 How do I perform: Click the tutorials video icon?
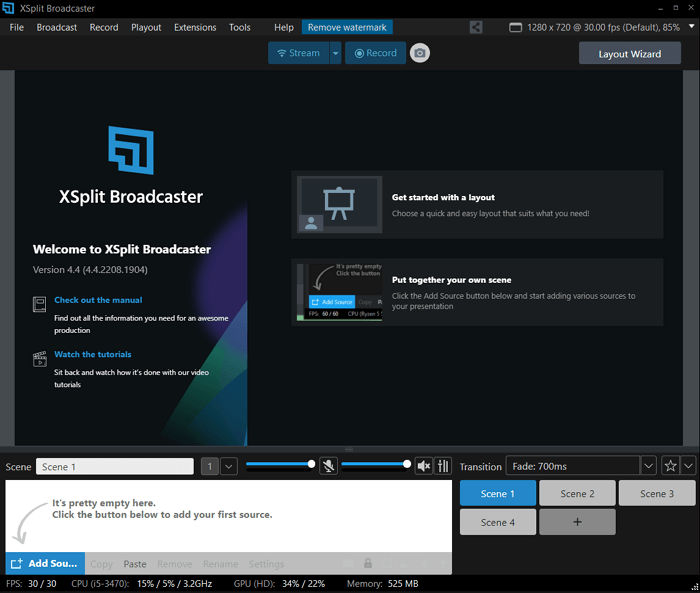40,357
